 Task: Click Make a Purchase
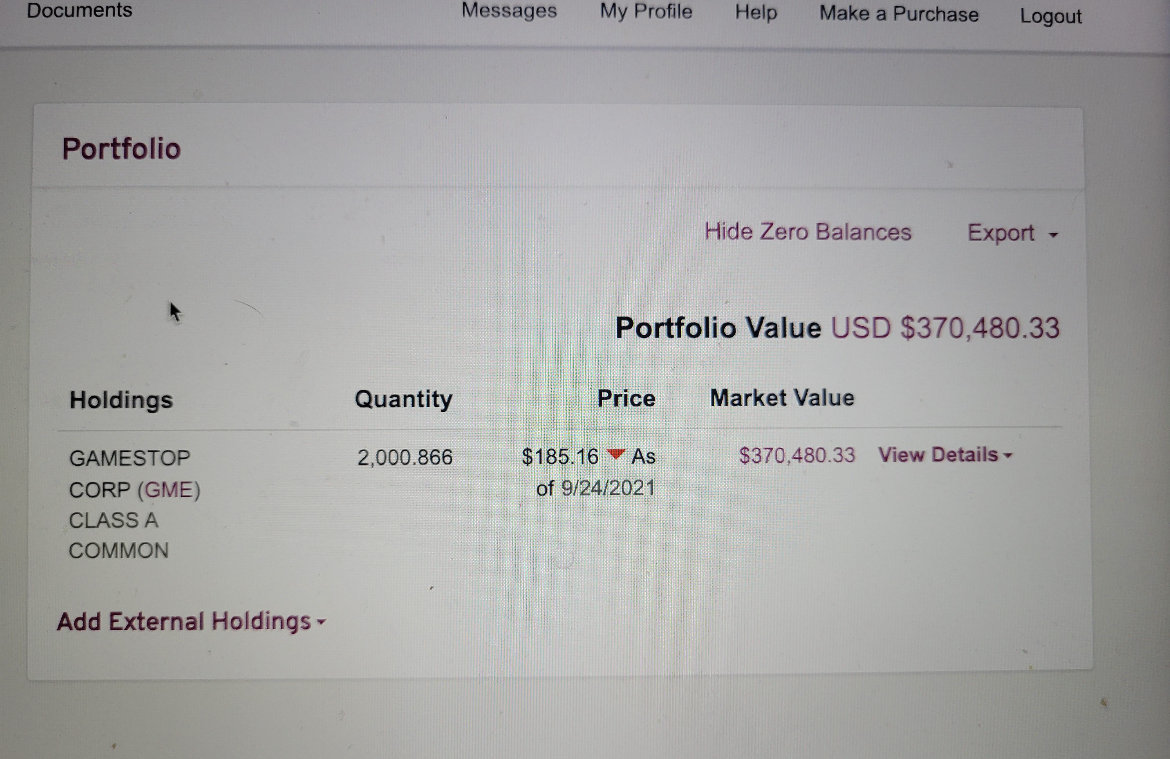[898, 14]
